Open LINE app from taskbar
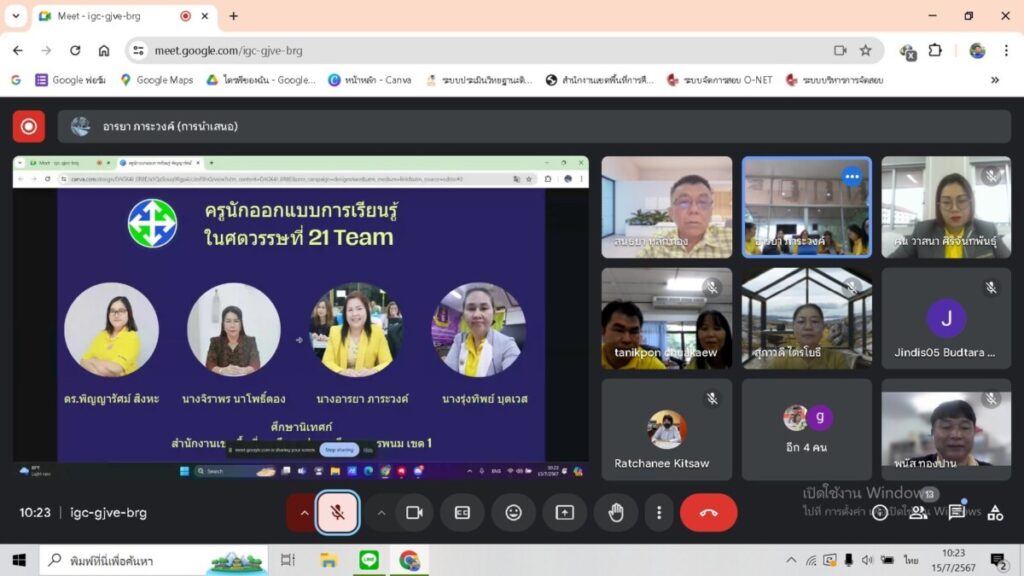This screenshot has width=1024, height=576. [369, 560]
